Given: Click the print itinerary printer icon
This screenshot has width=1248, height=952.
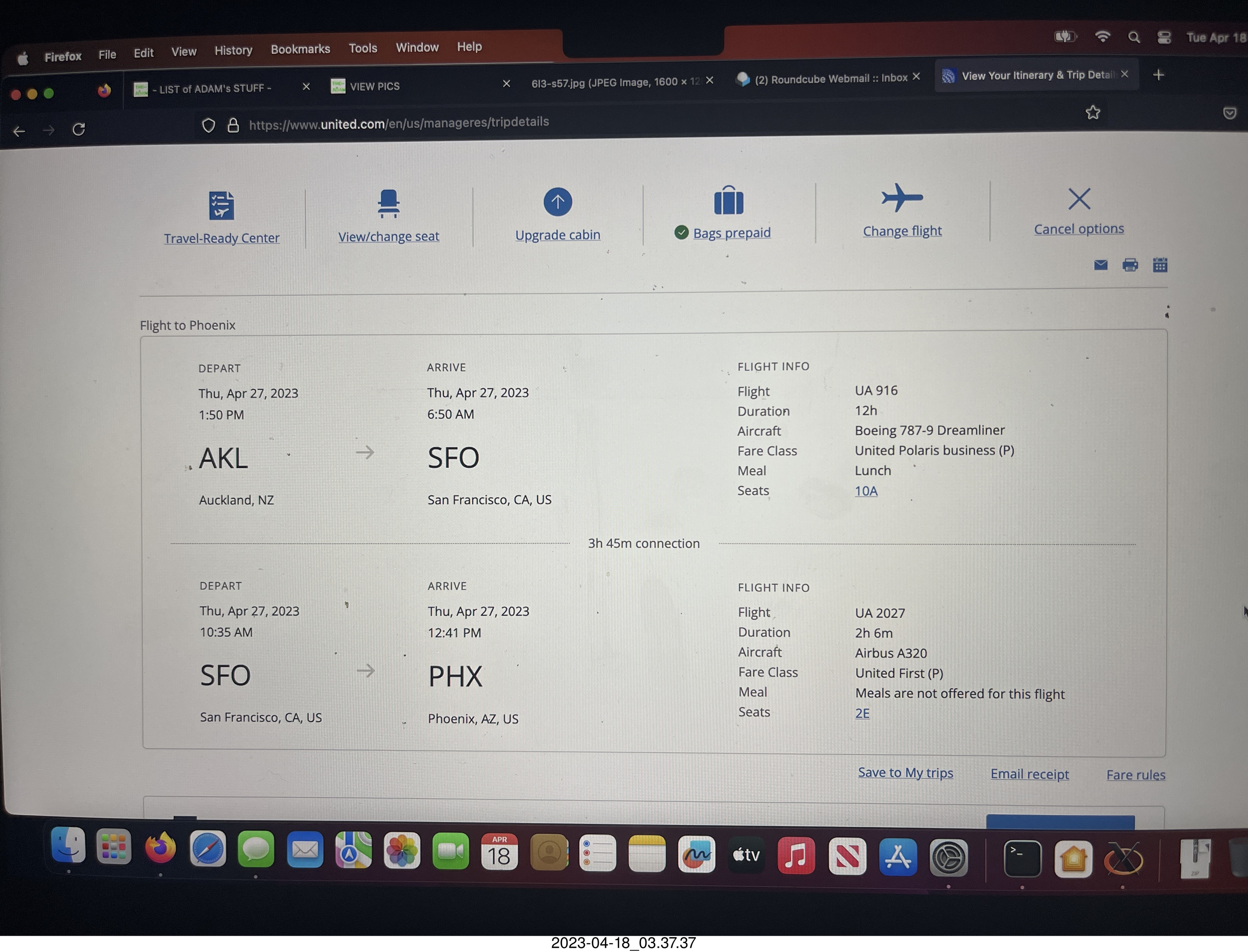Looking at the screenshot, I should pyautogui.click(x=1129, y=265).
